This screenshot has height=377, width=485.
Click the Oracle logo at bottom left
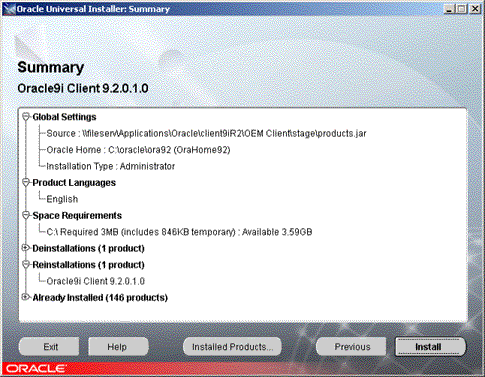pos(35,369)
